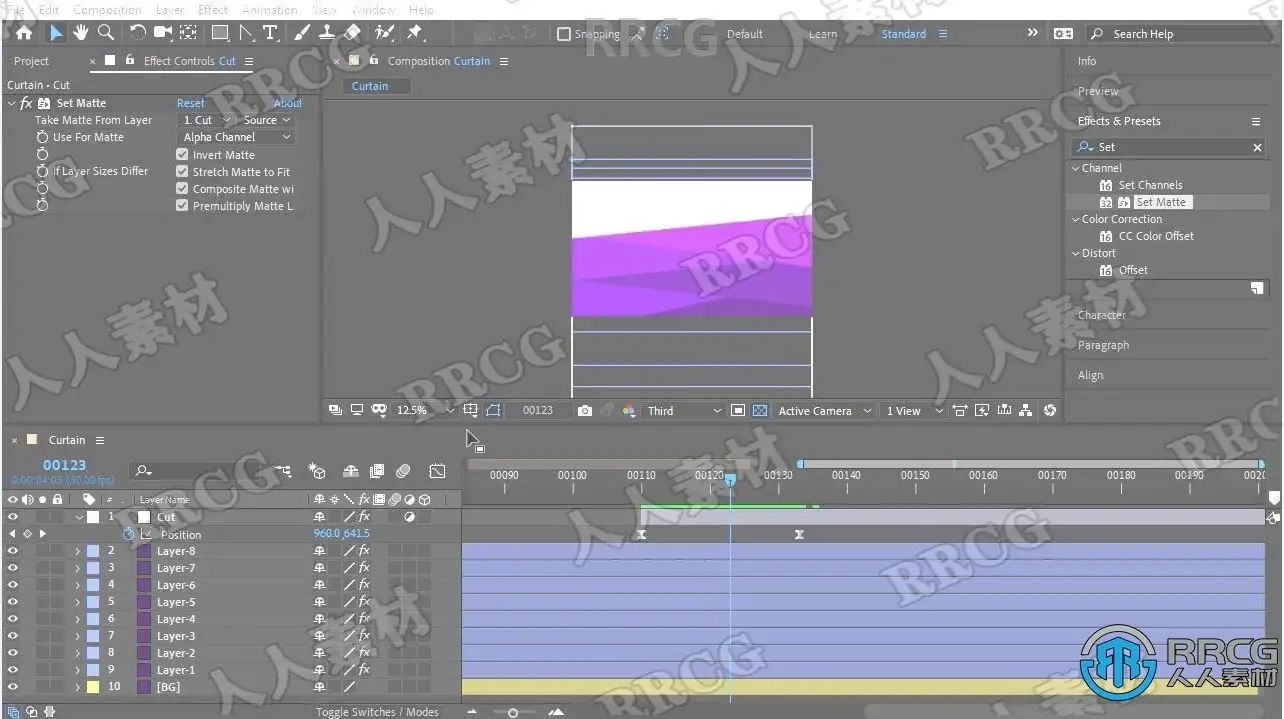1284x719 pixels.
Task: Hide Layer-8 using its eye toggle
Action: click(13, 551)
